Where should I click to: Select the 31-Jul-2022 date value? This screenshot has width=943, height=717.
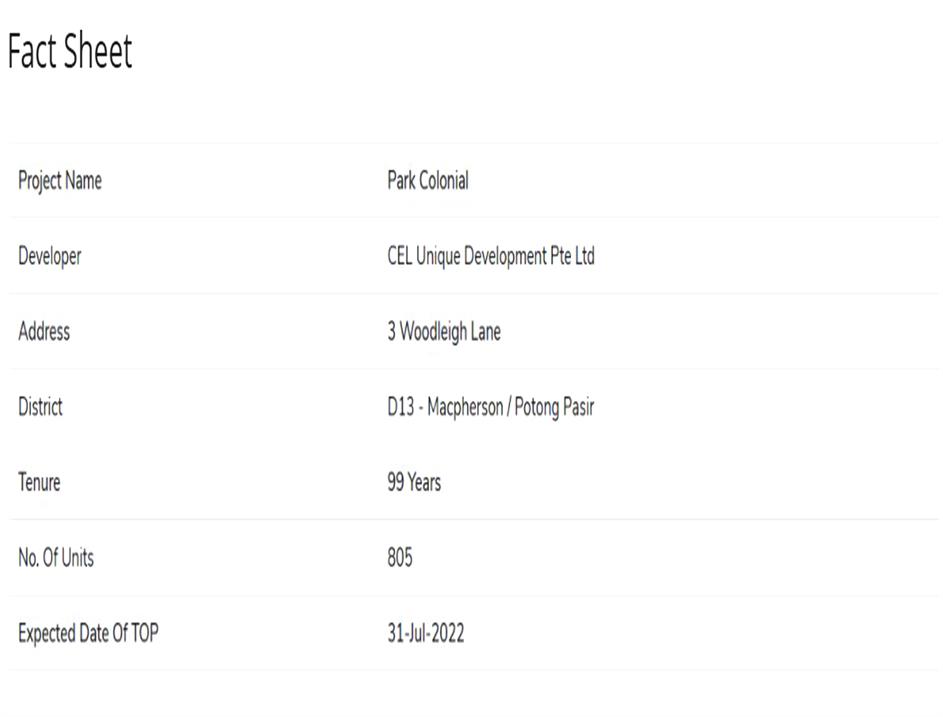(426, 634)
